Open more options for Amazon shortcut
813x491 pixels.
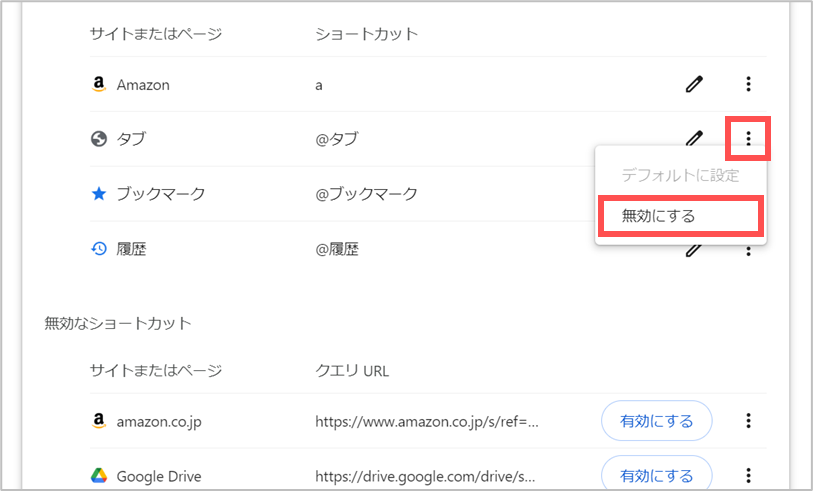point(748,84)
